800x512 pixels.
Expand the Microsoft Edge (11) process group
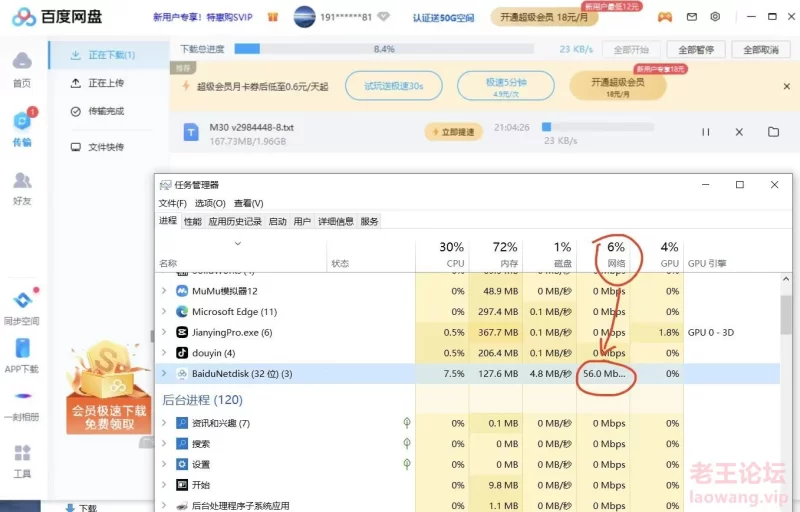coord(164,311)
